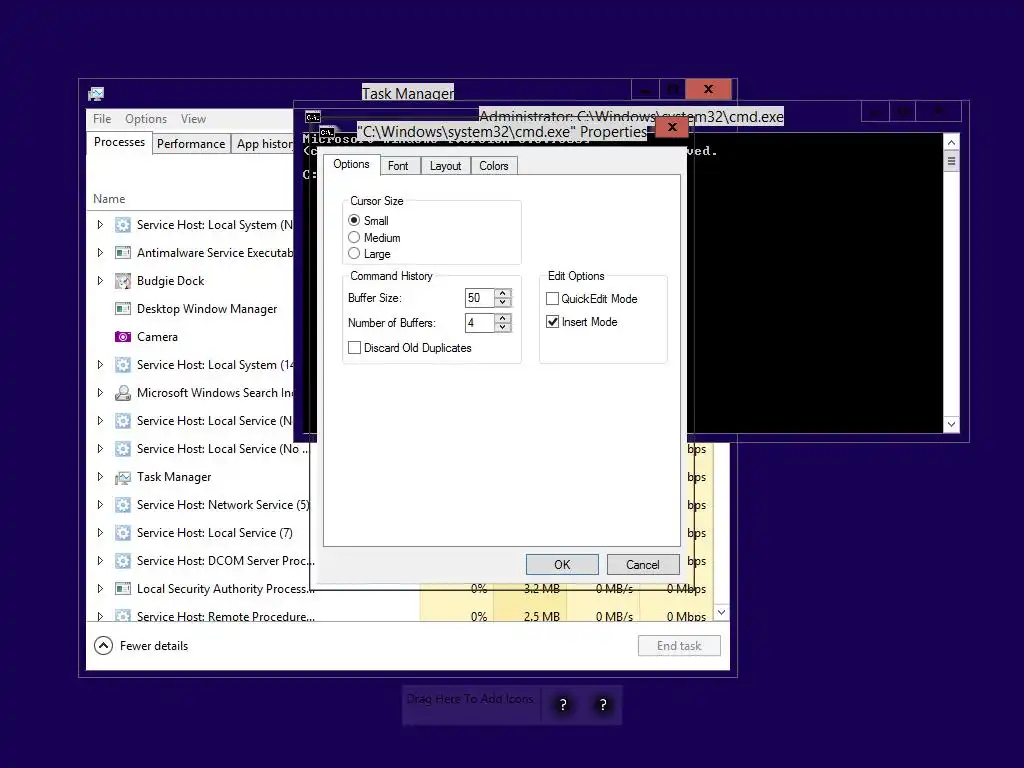
Task: Expand the Microsoft Windows Search Indexer row
Action: point(100,393)
